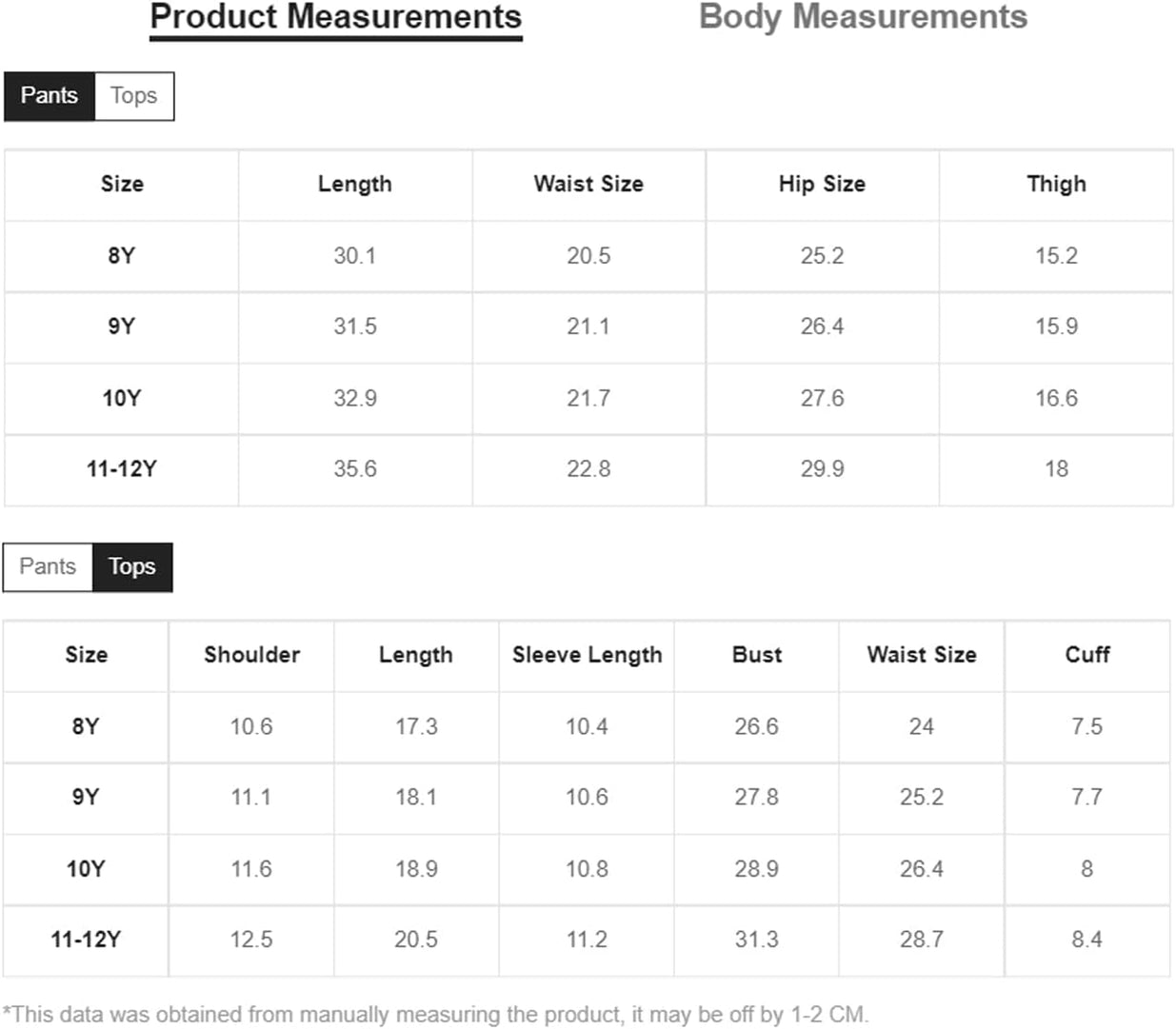This screenshot has width=1176, height=1029.
Task: Select the Product Measurements tab
Action: [x=336, y=17]
